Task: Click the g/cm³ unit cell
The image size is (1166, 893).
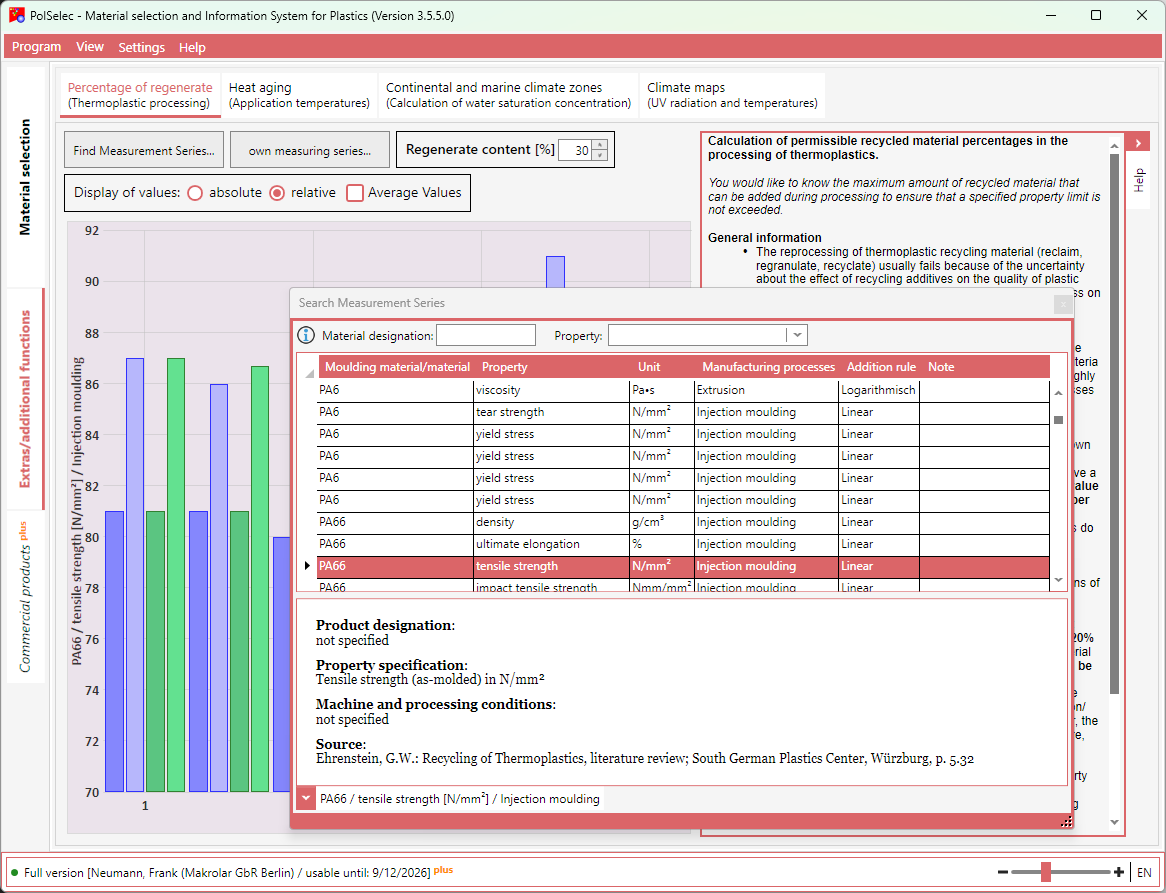Action: (661, 522)
